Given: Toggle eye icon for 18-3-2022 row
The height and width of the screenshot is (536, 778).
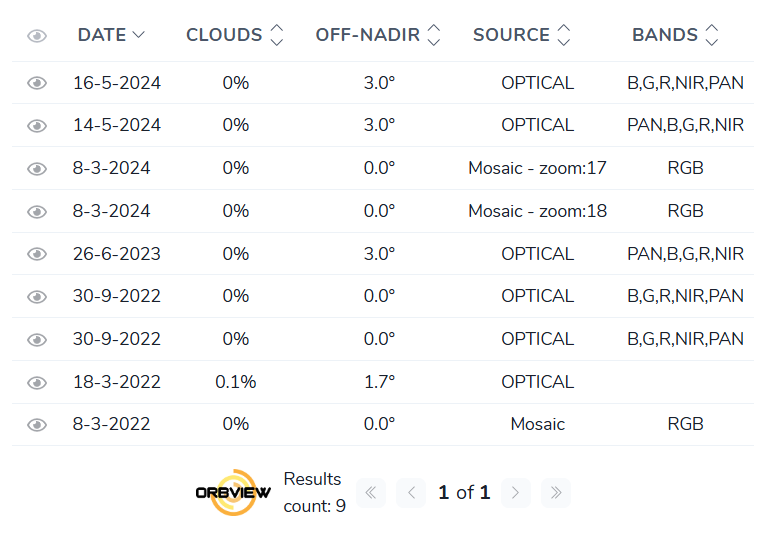Looking at the screenshot, I should [x=37, y=383].
